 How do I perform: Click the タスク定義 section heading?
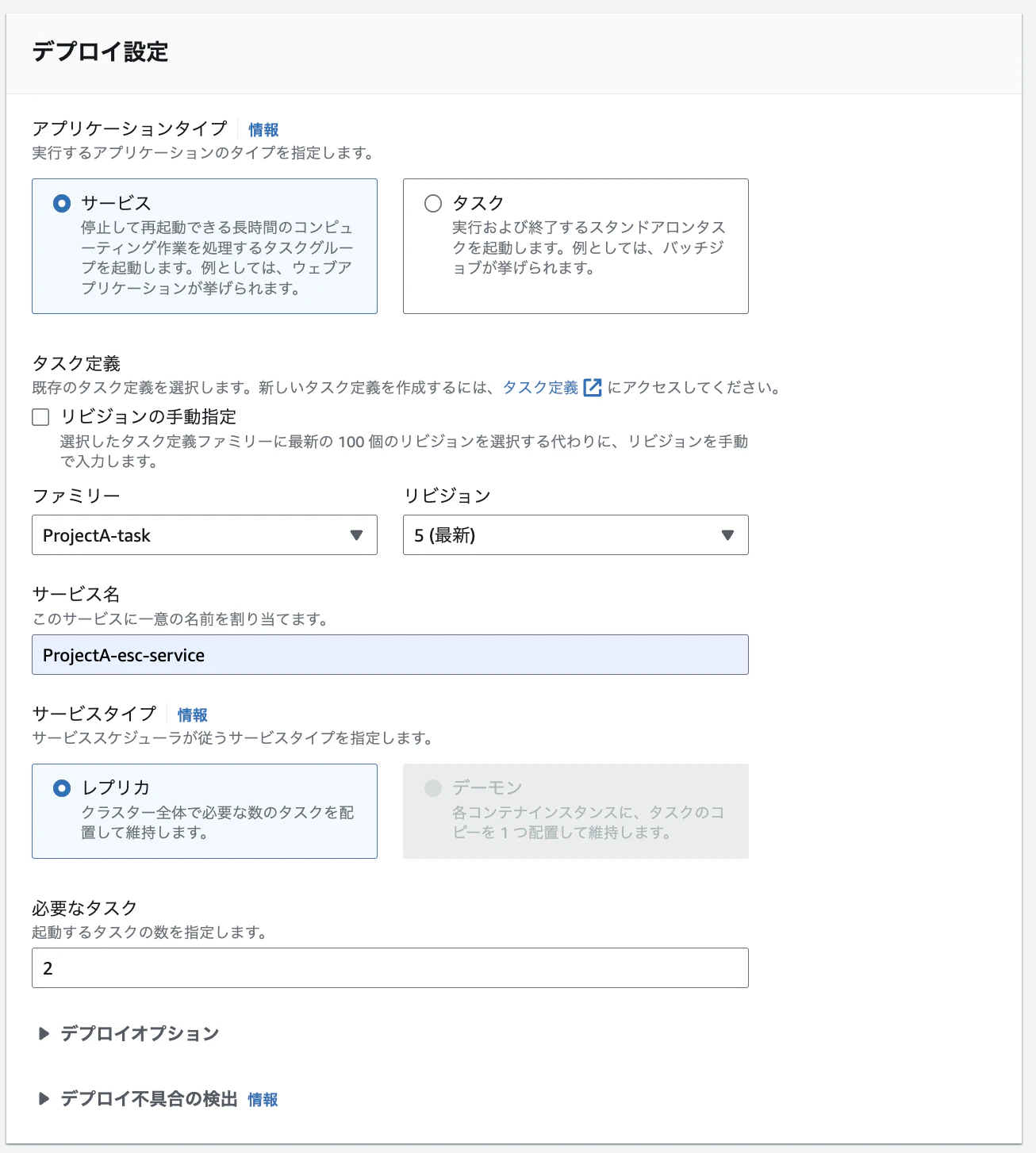[76, 364]
